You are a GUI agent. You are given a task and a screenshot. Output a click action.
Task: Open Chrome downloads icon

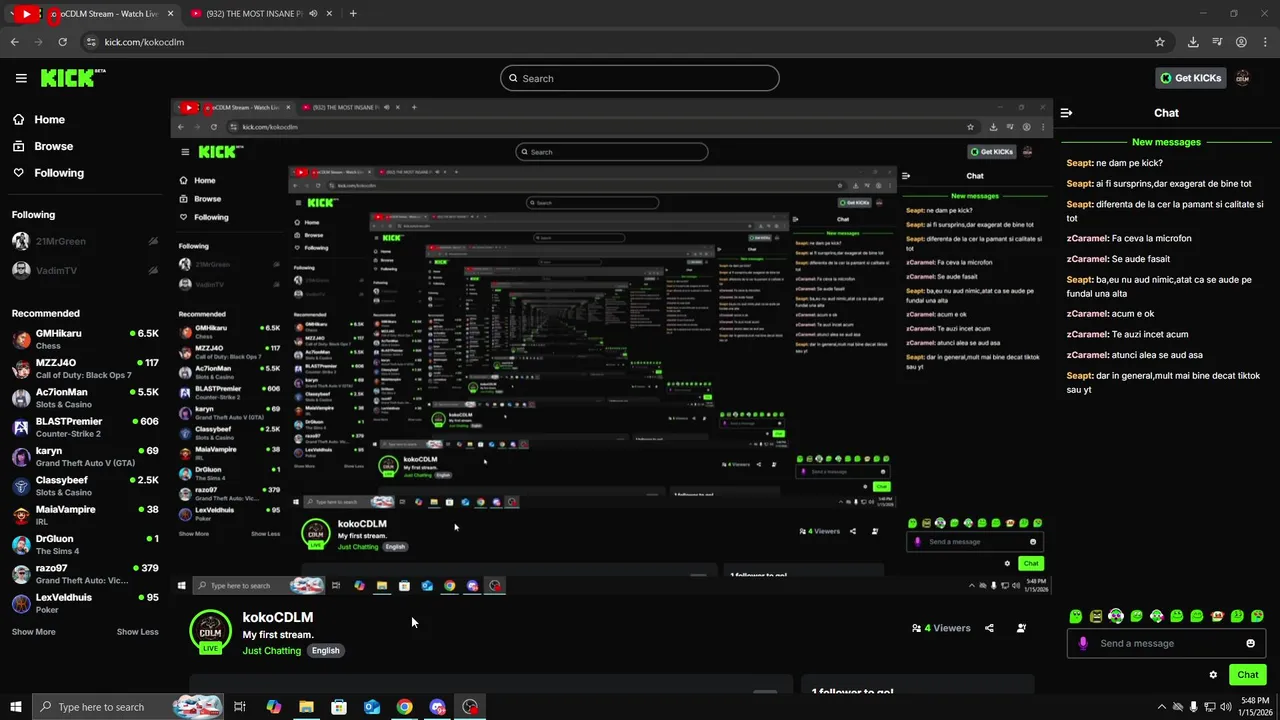click(1193, 42)
